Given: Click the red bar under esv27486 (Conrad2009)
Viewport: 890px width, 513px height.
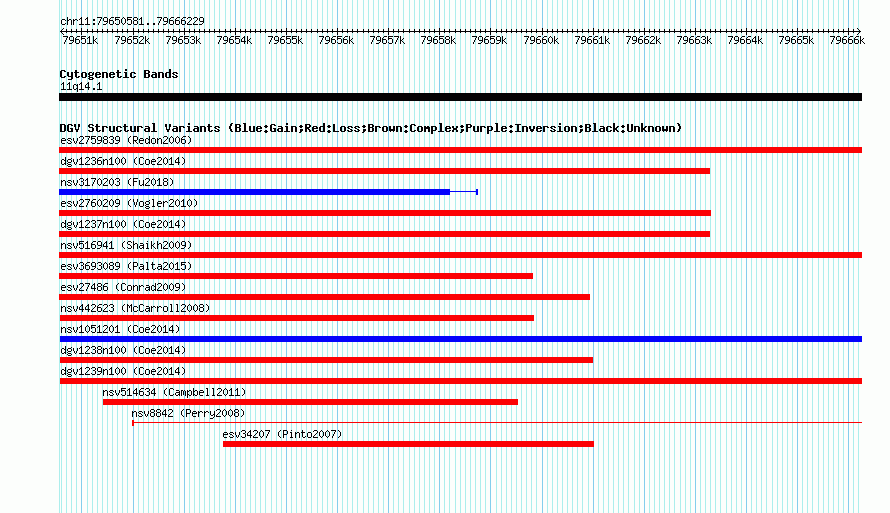Looking at the screenshot, I should pyautogui.click(x=325, y=297).
